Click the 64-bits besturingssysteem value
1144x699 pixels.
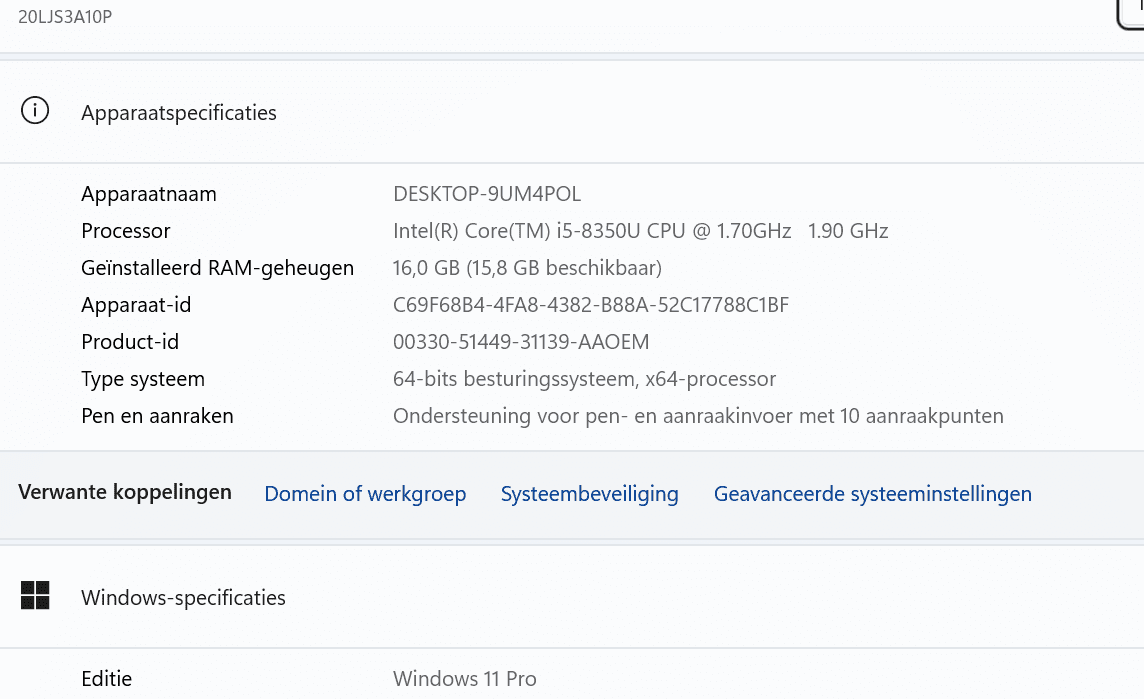(584, 379)
